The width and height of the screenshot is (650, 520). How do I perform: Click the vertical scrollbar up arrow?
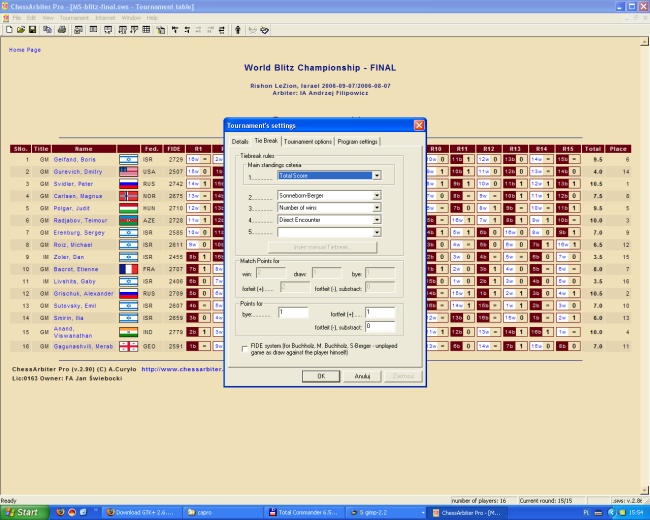[x=645, y=42]
